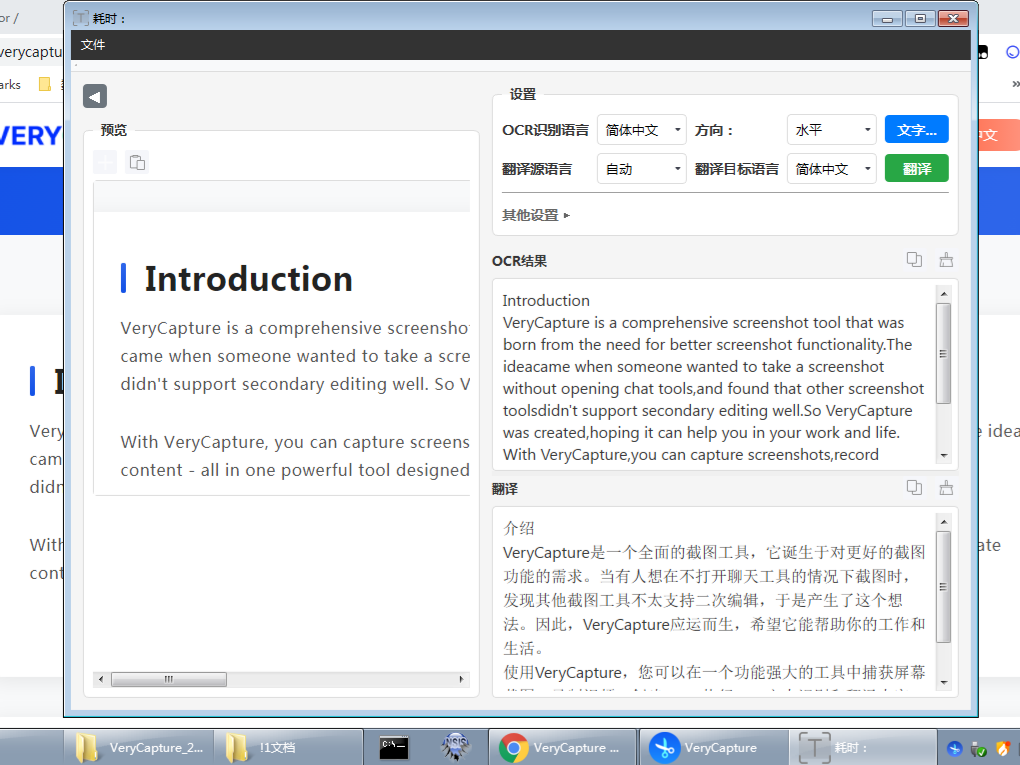The width and height of the screenshot is (1020, 765).
Task: Click the orange shield tray icon
Action: tap(1002, 749)
